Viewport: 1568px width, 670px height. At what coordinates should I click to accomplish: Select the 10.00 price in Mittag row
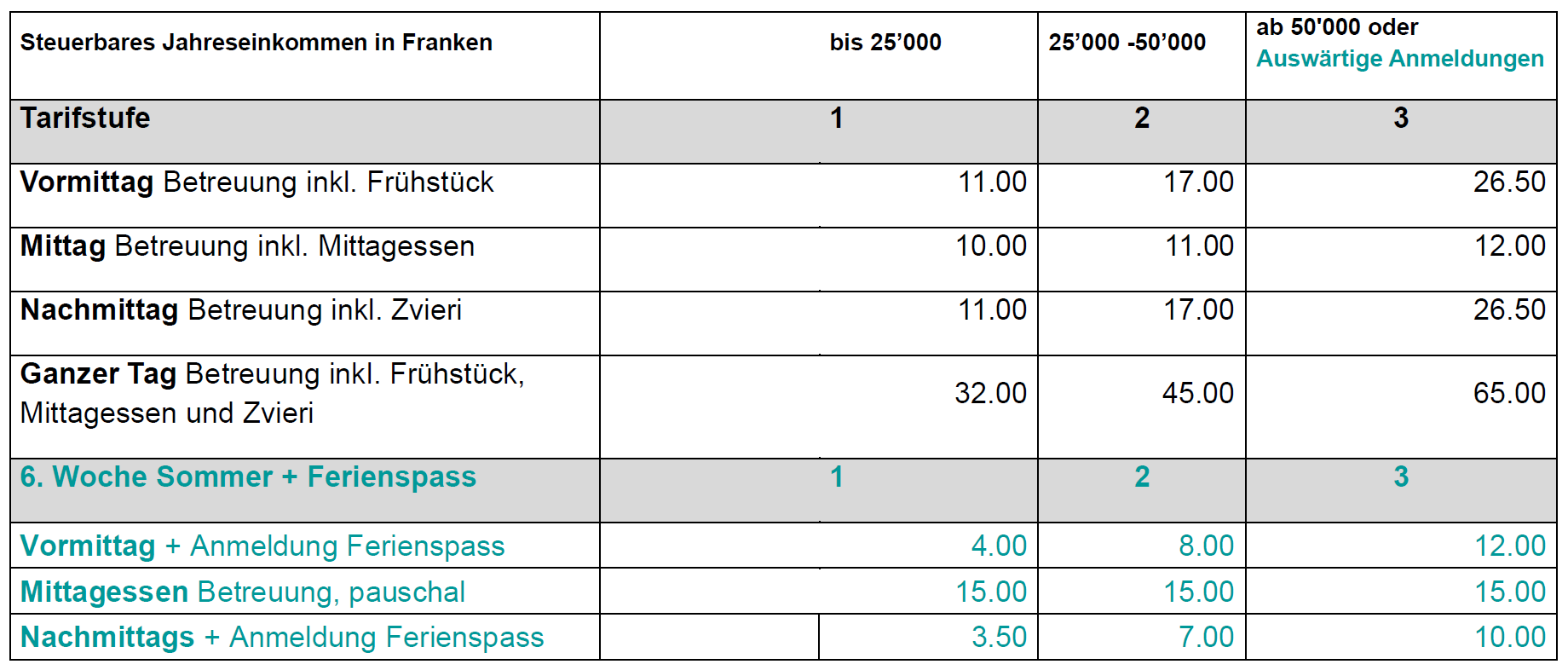pos(990,246)
